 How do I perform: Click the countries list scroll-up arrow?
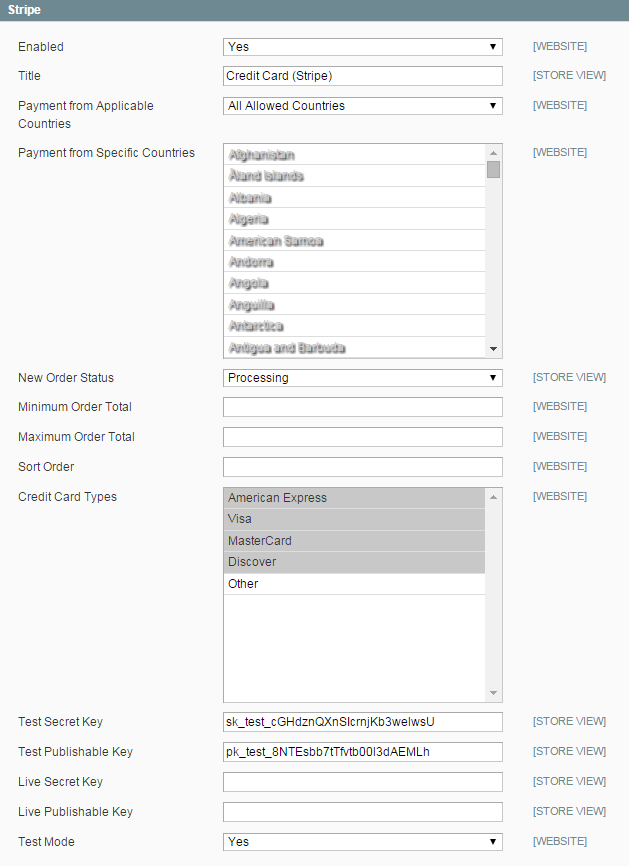(493, 152)
